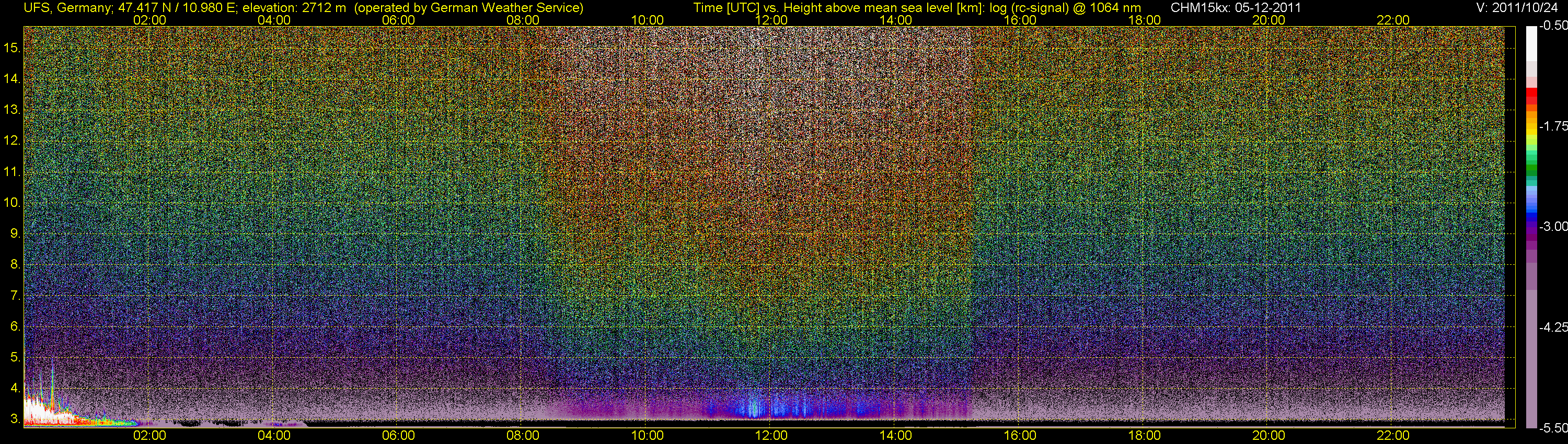This screenshot has width=1568, height=444.
Task: Click the '10.' height axis label
Action: (12, 203)
